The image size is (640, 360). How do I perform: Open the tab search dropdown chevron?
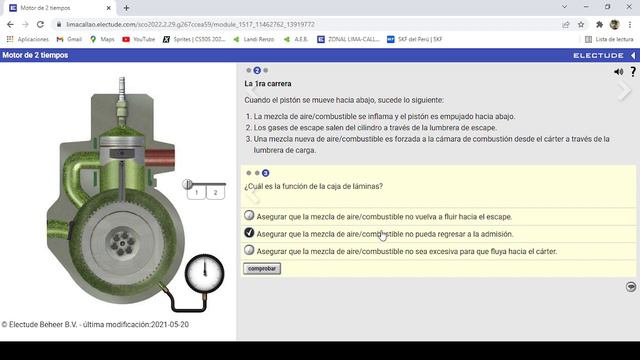point(564,7)
